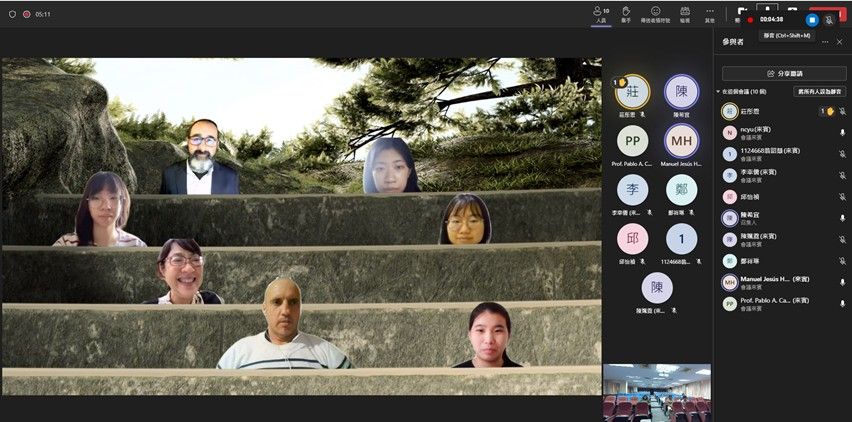The image size is (852, 422).
Task: Click the smiling woman with glasses in center-left
Action: coord(183,272)
